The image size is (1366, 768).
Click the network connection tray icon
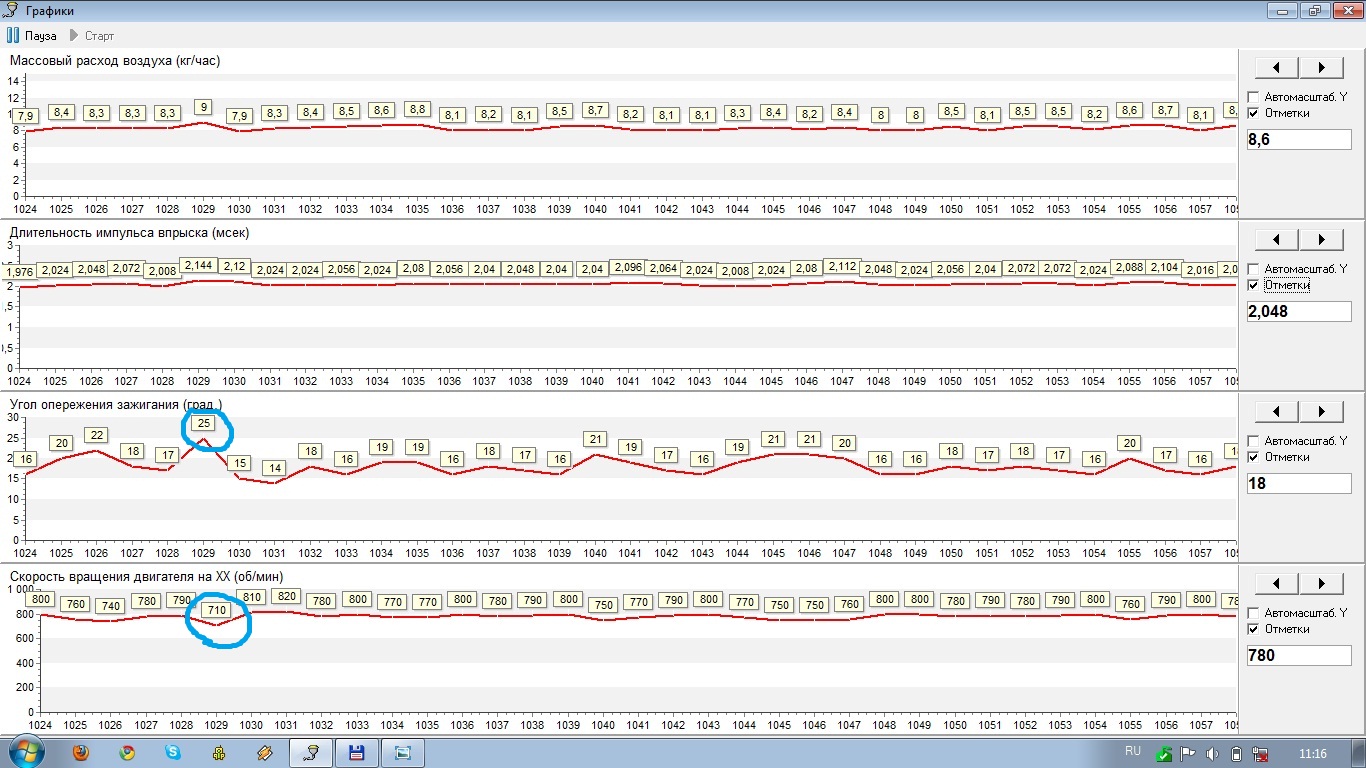tap(1260, 753)
